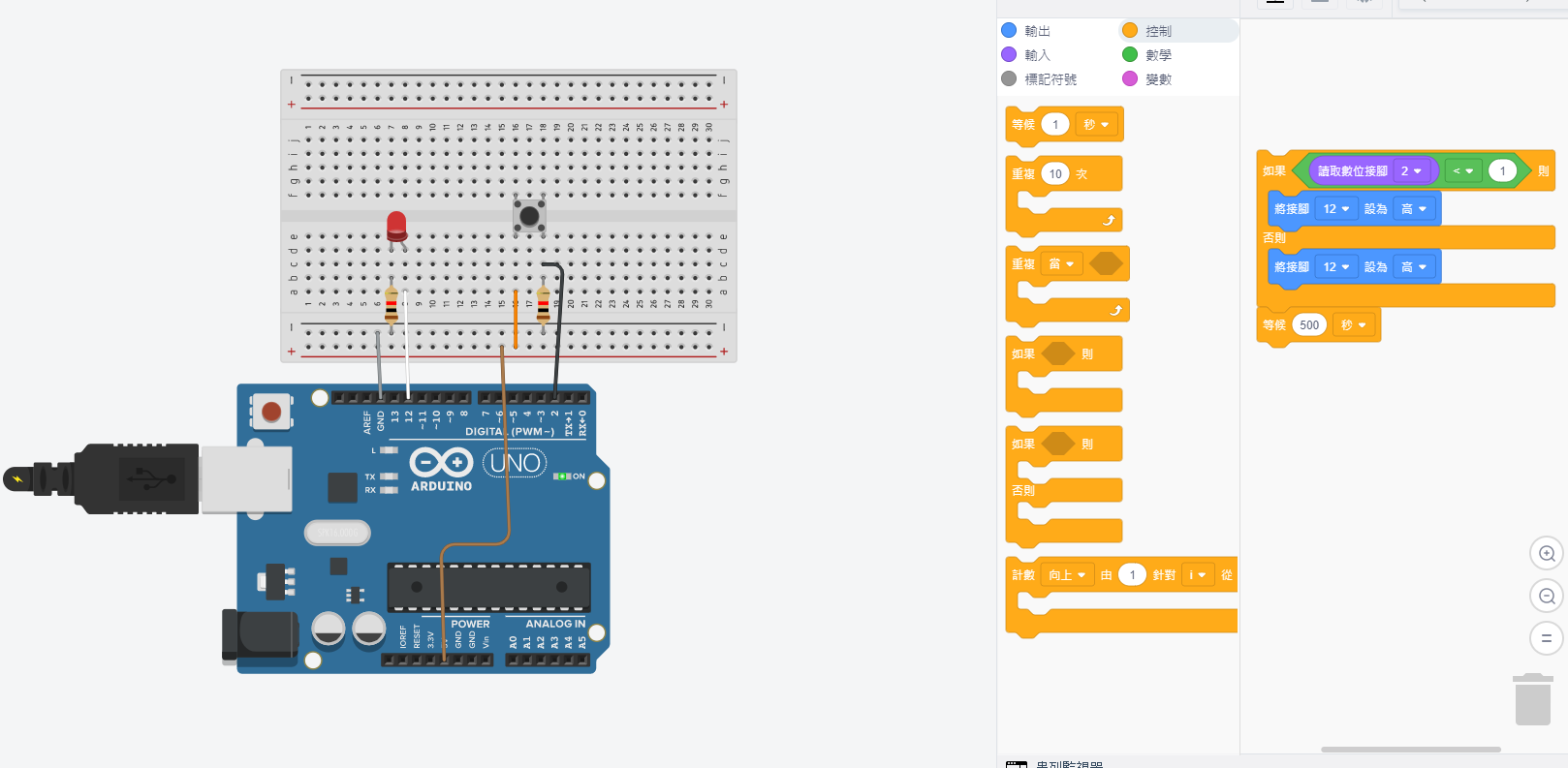
Task: Click the zoom in magnifier button
Action: pyautogui.click(x=1547, y=554)
